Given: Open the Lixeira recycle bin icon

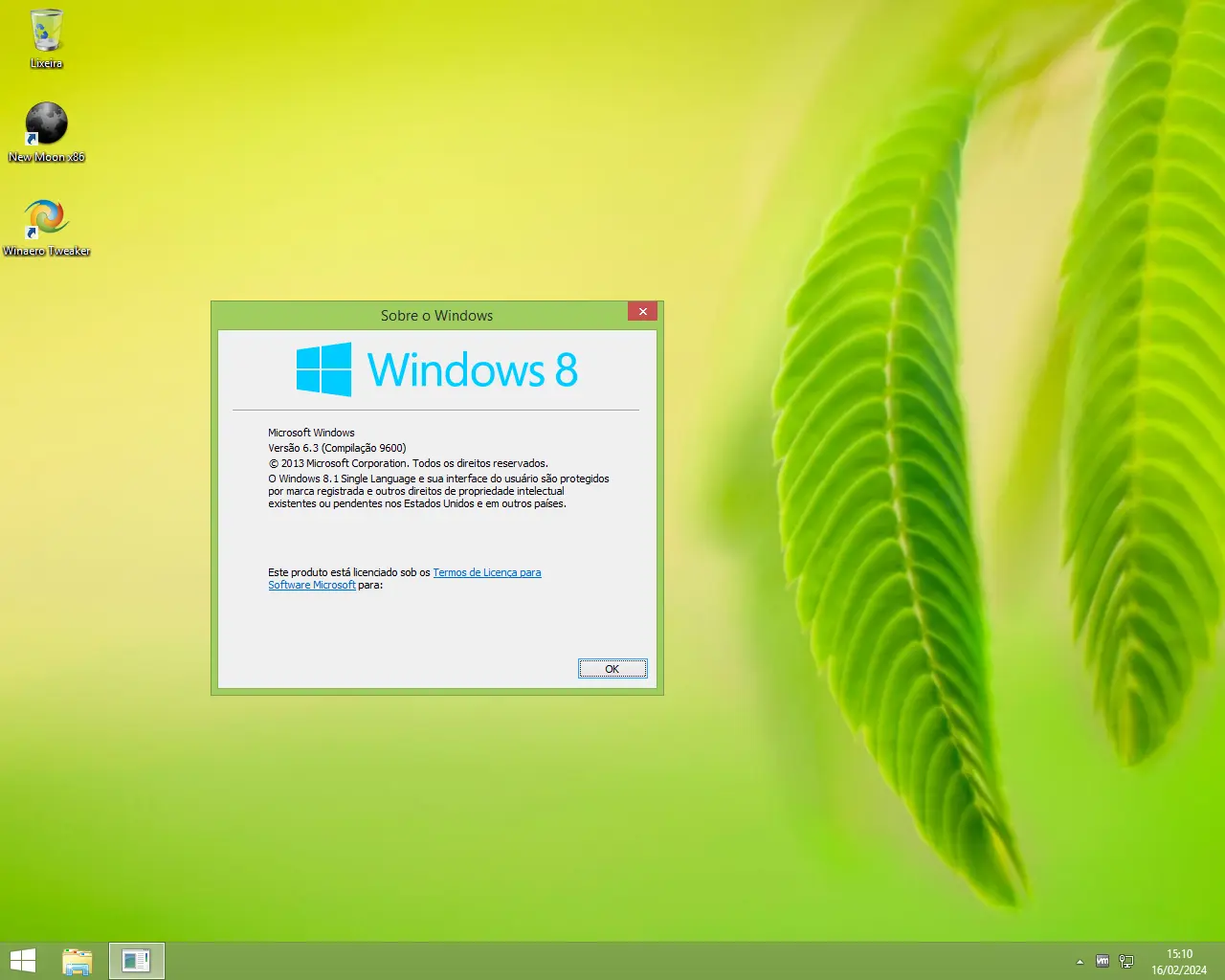Looking at the screenshot, I should [46, 38].
